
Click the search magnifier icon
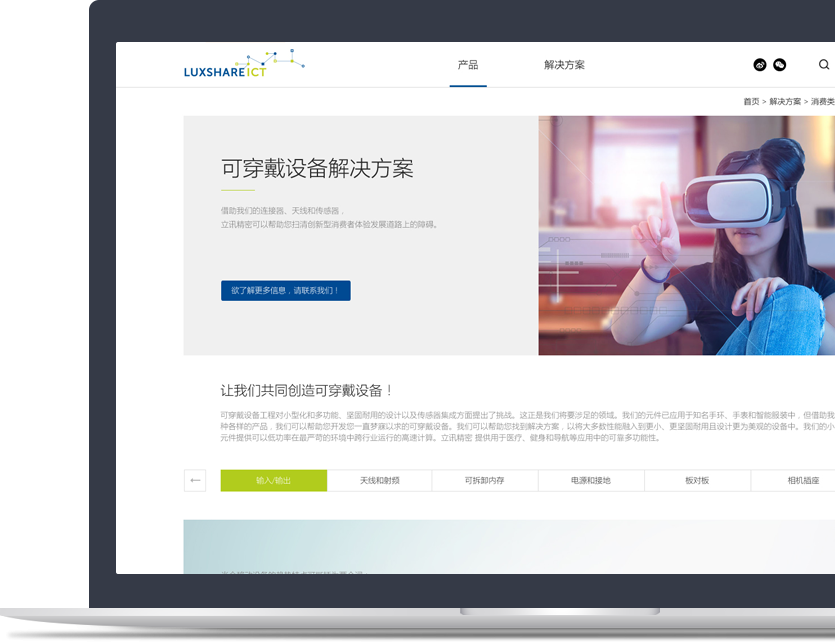click(x=824, y=65)
